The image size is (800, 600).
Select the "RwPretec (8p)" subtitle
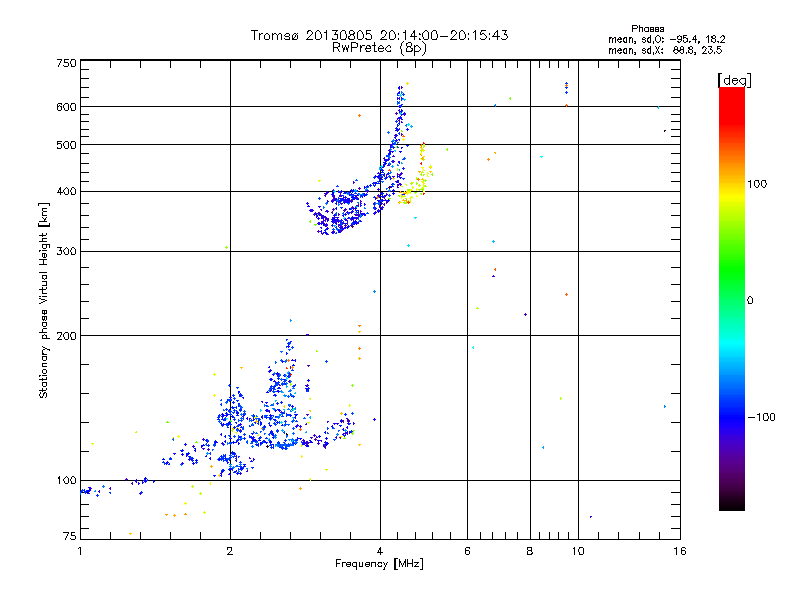(379, 48)
